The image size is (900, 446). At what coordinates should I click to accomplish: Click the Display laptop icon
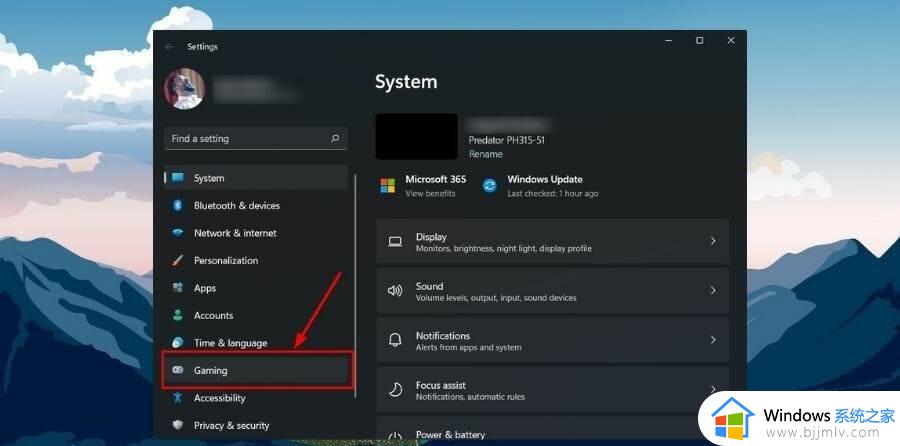[x=395, y=242]
